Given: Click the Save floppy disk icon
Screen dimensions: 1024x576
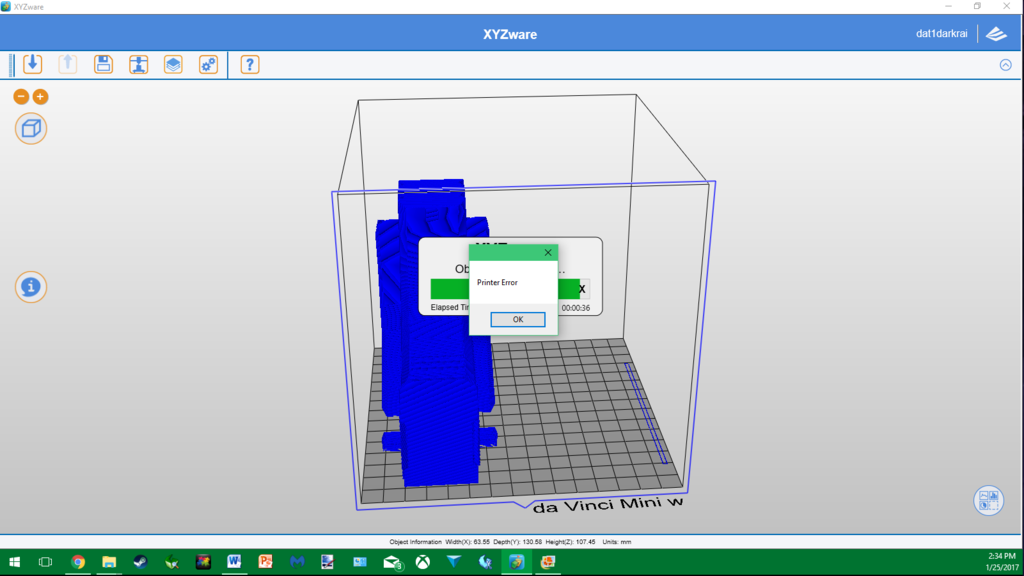Looking at the screenshot, I should pos(103,64).
